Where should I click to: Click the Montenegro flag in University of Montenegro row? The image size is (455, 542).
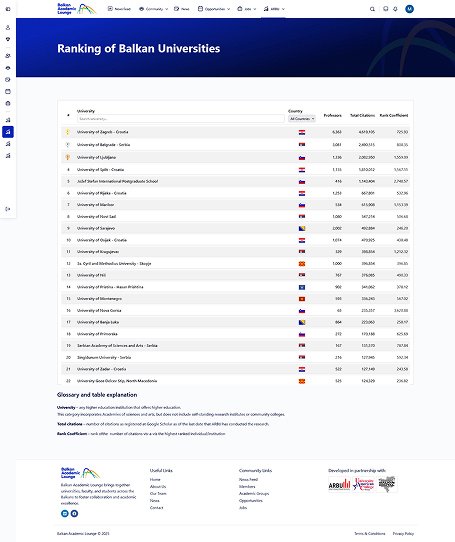coord(302,299)
